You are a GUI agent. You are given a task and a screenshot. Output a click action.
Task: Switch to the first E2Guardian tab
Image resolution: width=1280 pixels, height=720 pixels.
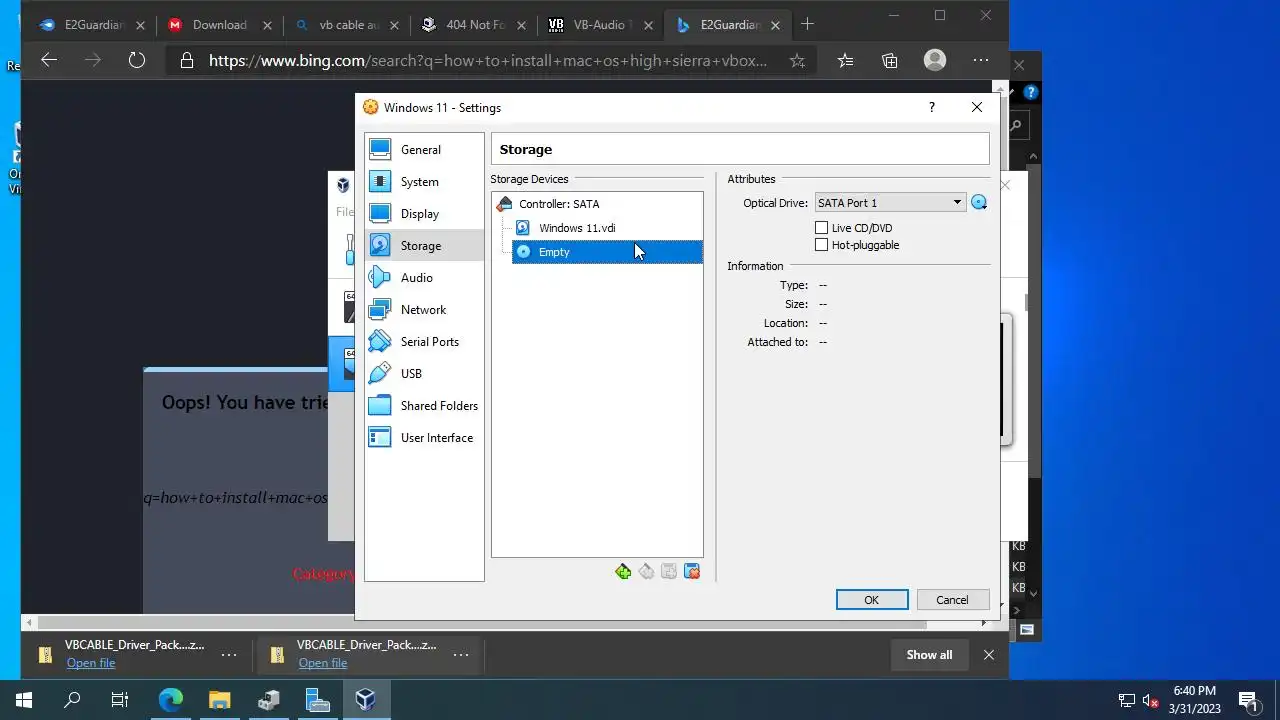click(94, 25)
